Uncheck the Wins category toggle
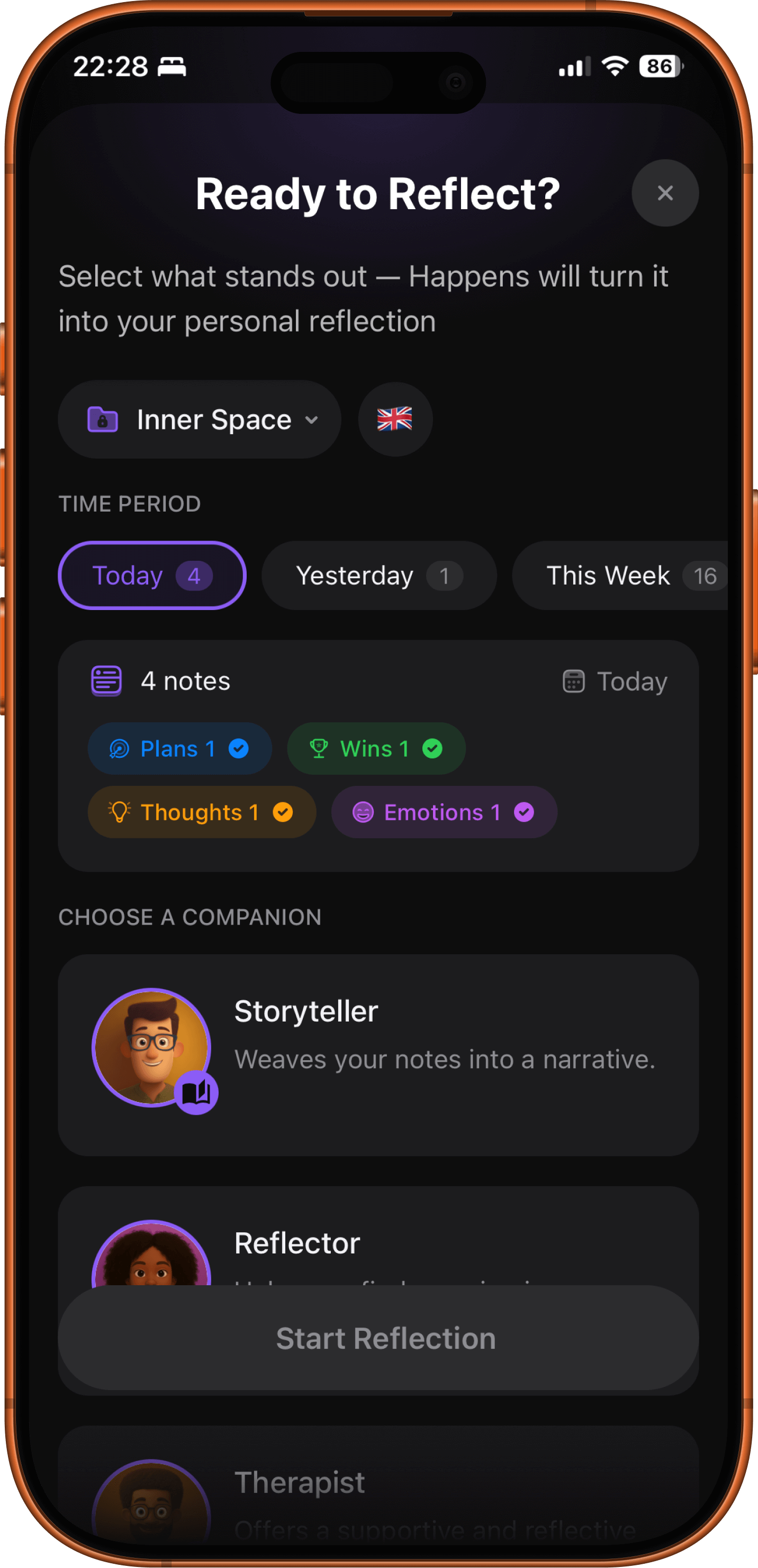 (433, 749)
